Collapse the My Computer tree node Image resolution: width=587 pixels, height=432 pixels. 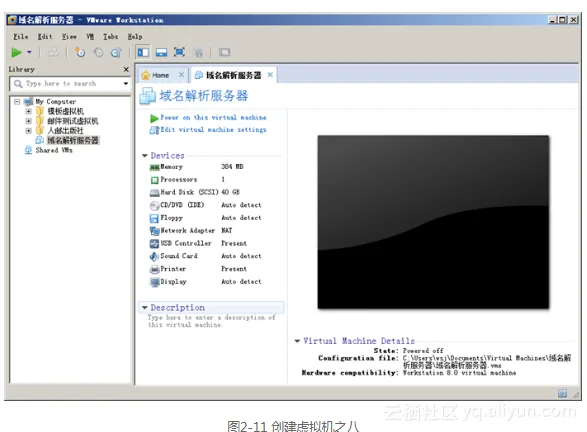(x=17, y=101)
